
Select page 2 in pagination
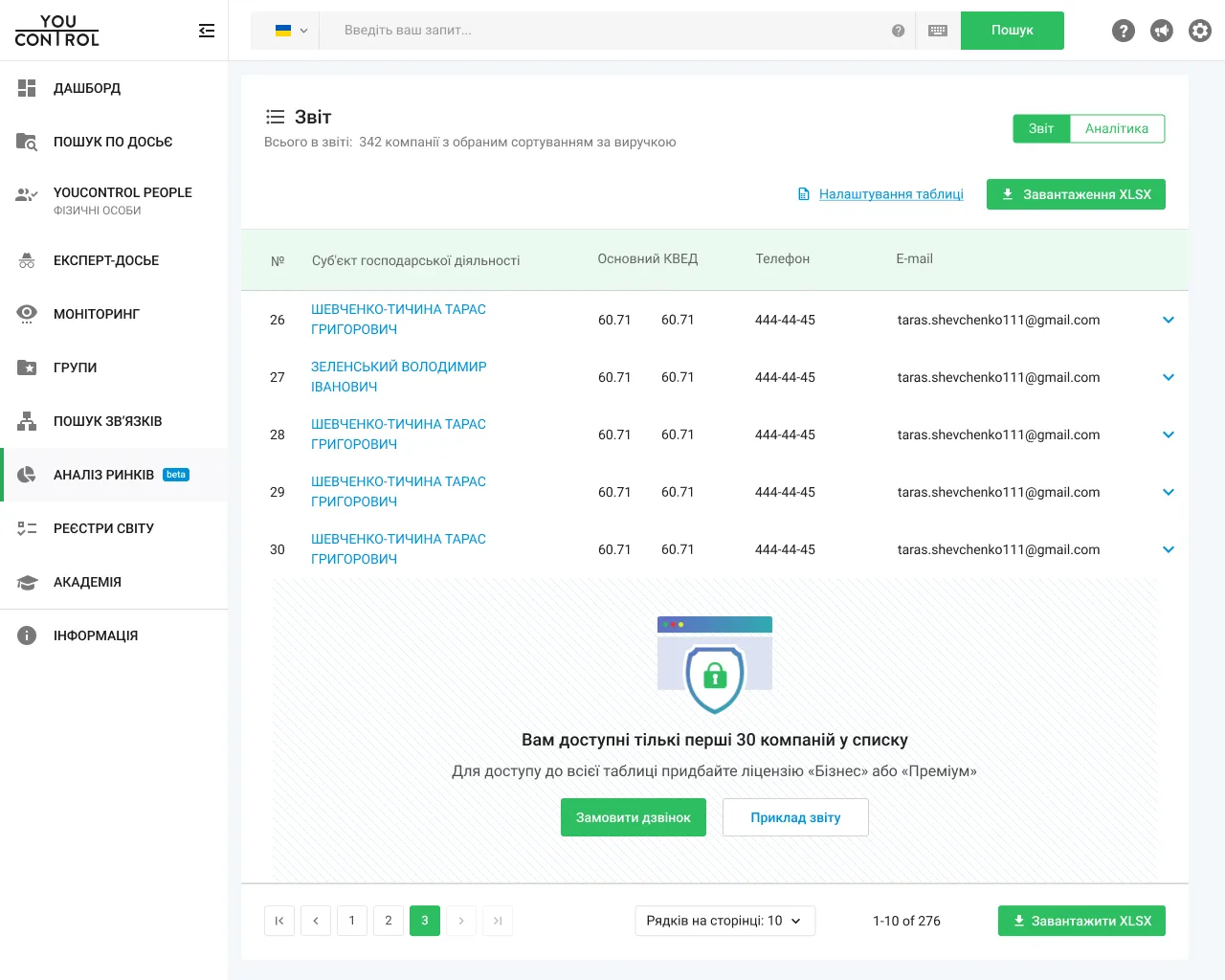click(389, 921)
